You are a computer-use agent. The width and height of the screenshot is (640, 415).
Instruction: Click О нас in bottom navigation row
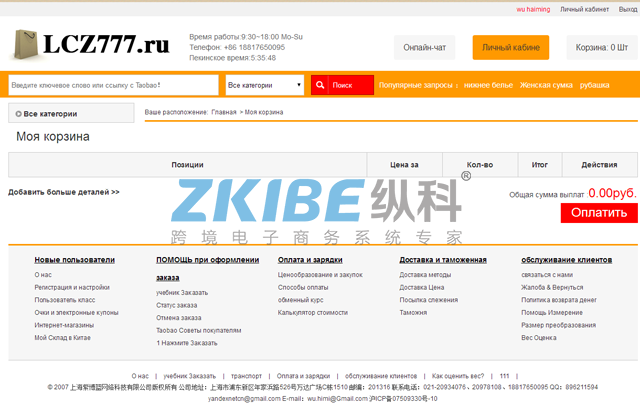(x=140, y=376)
